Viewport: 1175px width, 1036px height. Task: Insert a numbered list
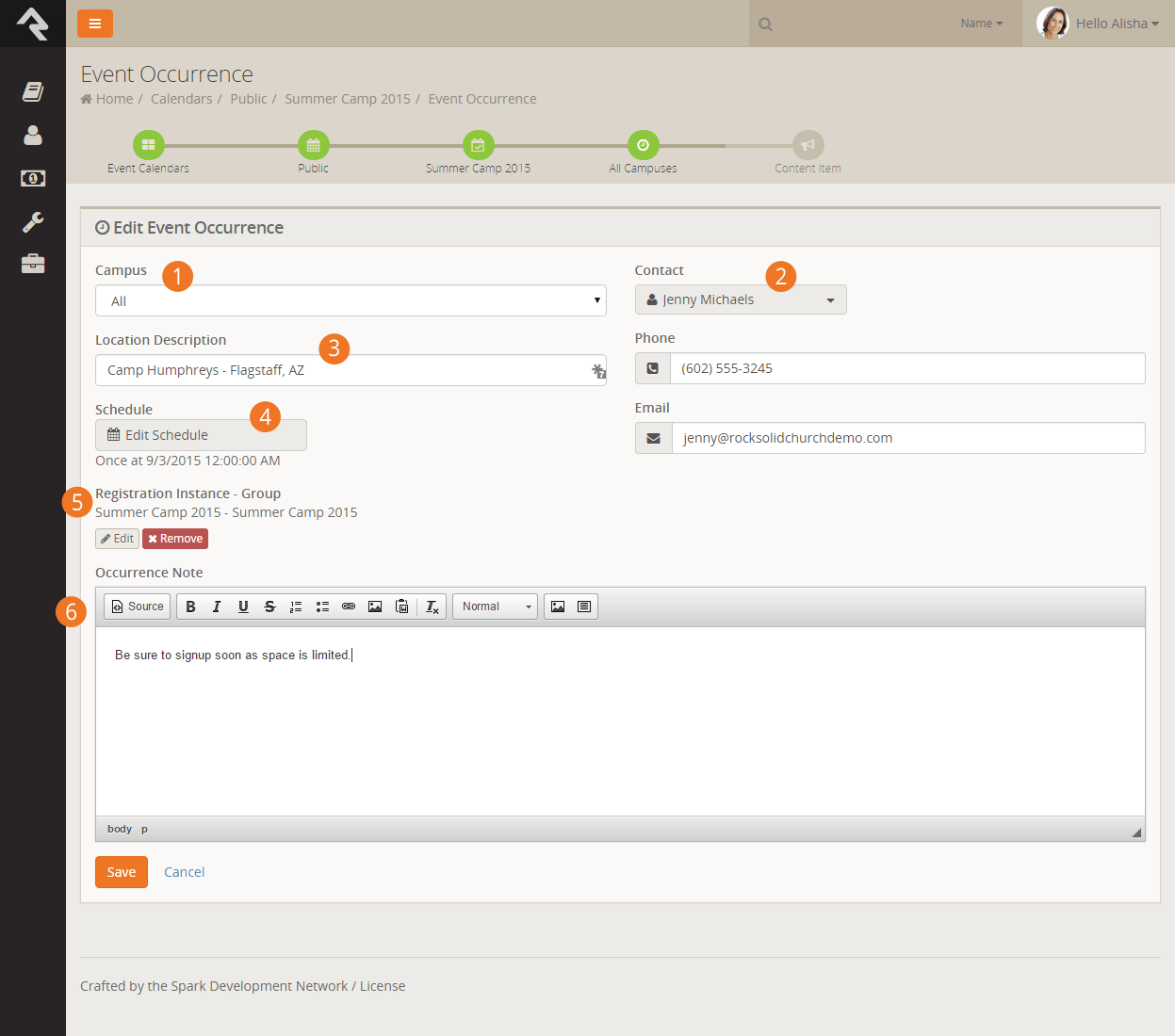pos(296,607)
